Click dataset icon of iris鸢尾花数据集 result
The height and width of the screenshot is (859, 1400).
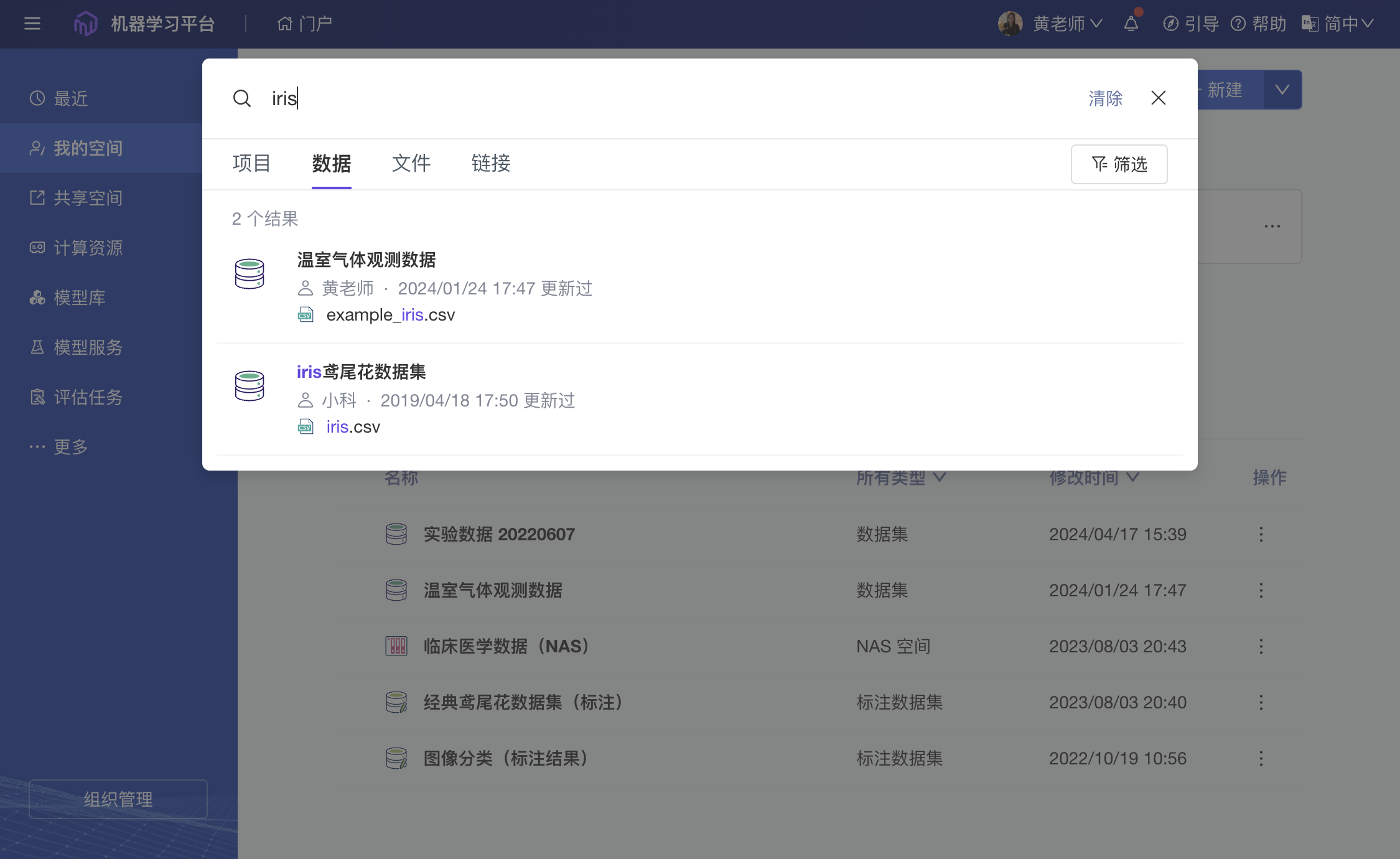pyautogui.click(x=250, y=386)
